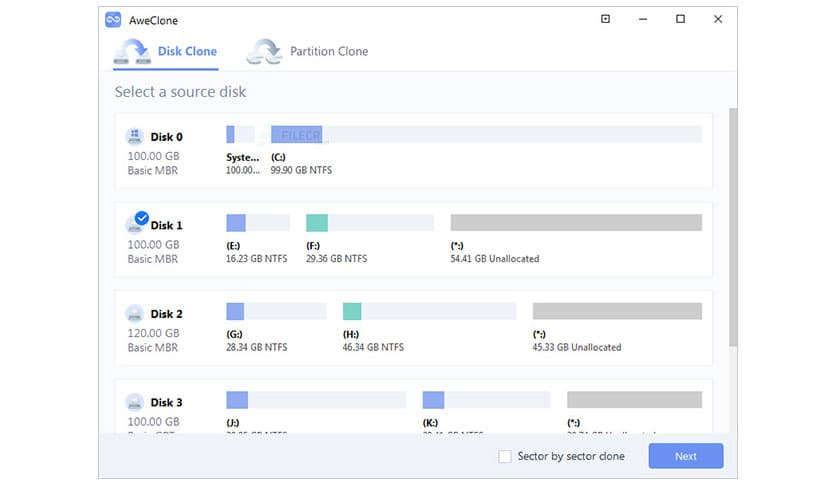Minimize the AweClone window
The width and height of the screenshot is (836, 484).
tap(643, 19)
